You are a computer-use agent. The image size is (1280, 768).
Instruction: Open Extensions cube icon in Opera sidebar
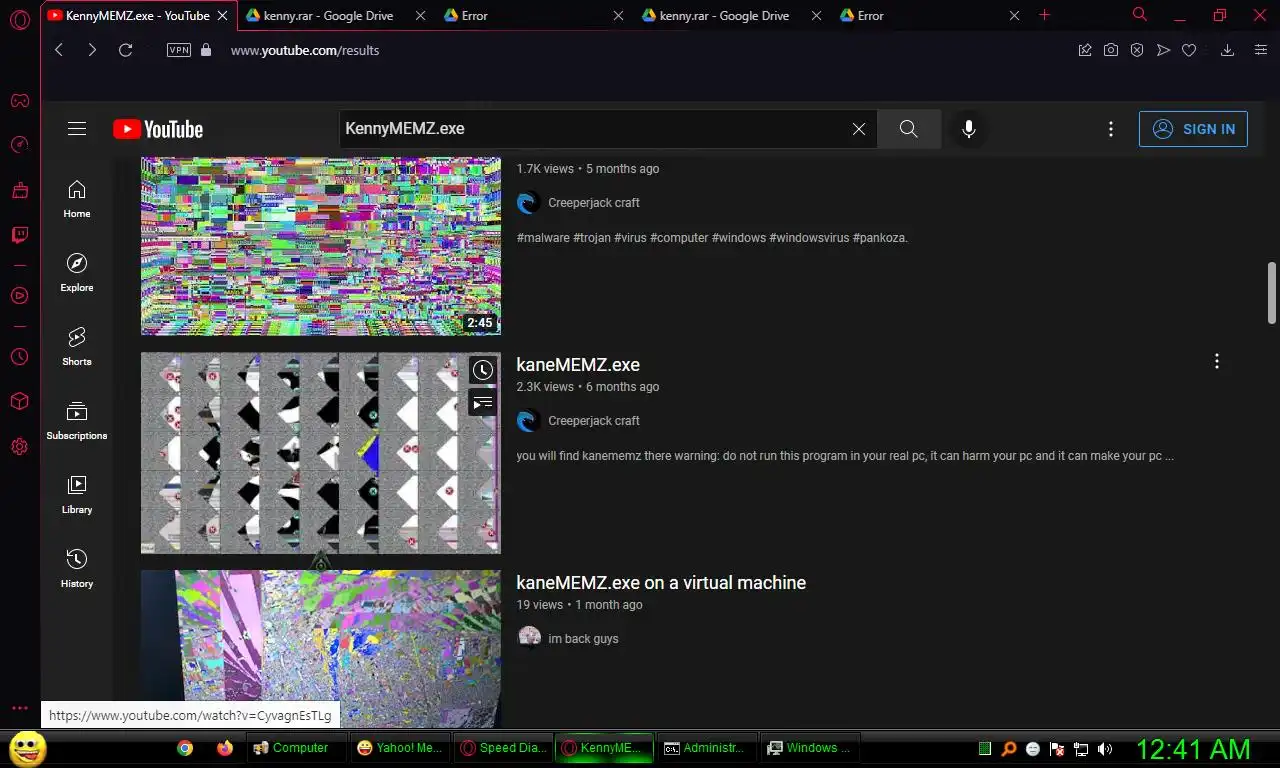[19, 401]
